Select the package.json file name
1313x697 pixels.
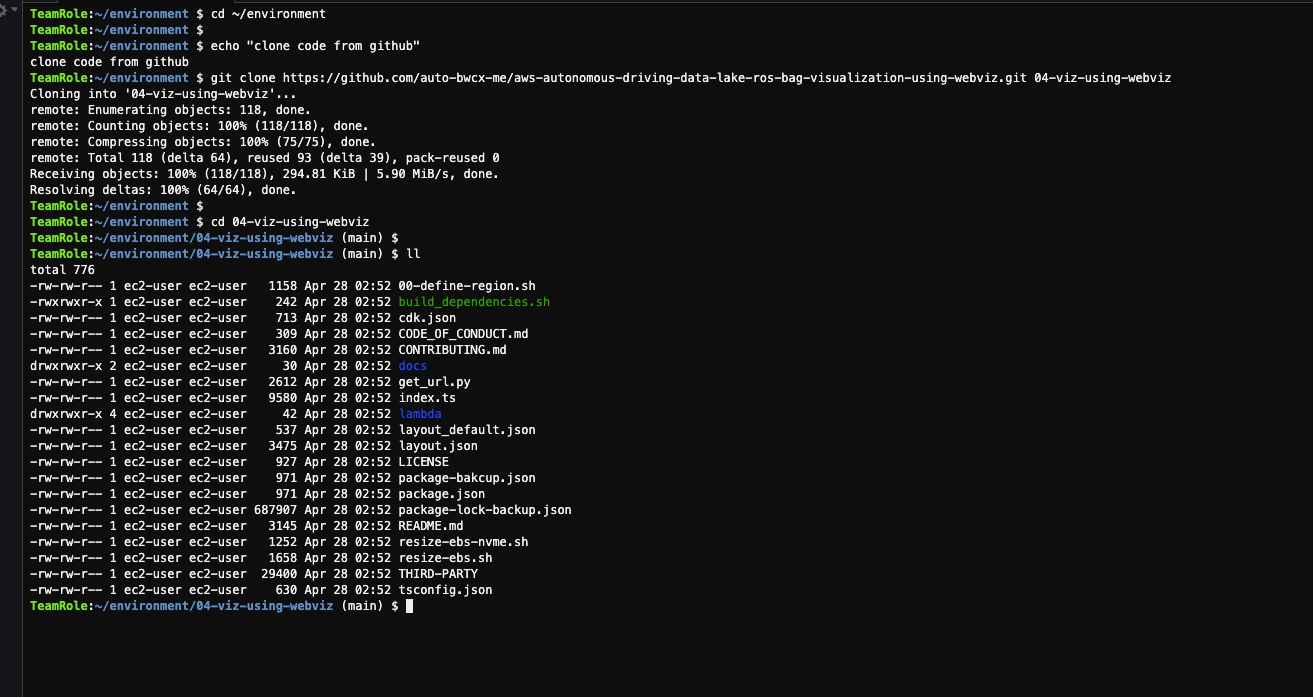pyautogui.click(x=441, y=494)
